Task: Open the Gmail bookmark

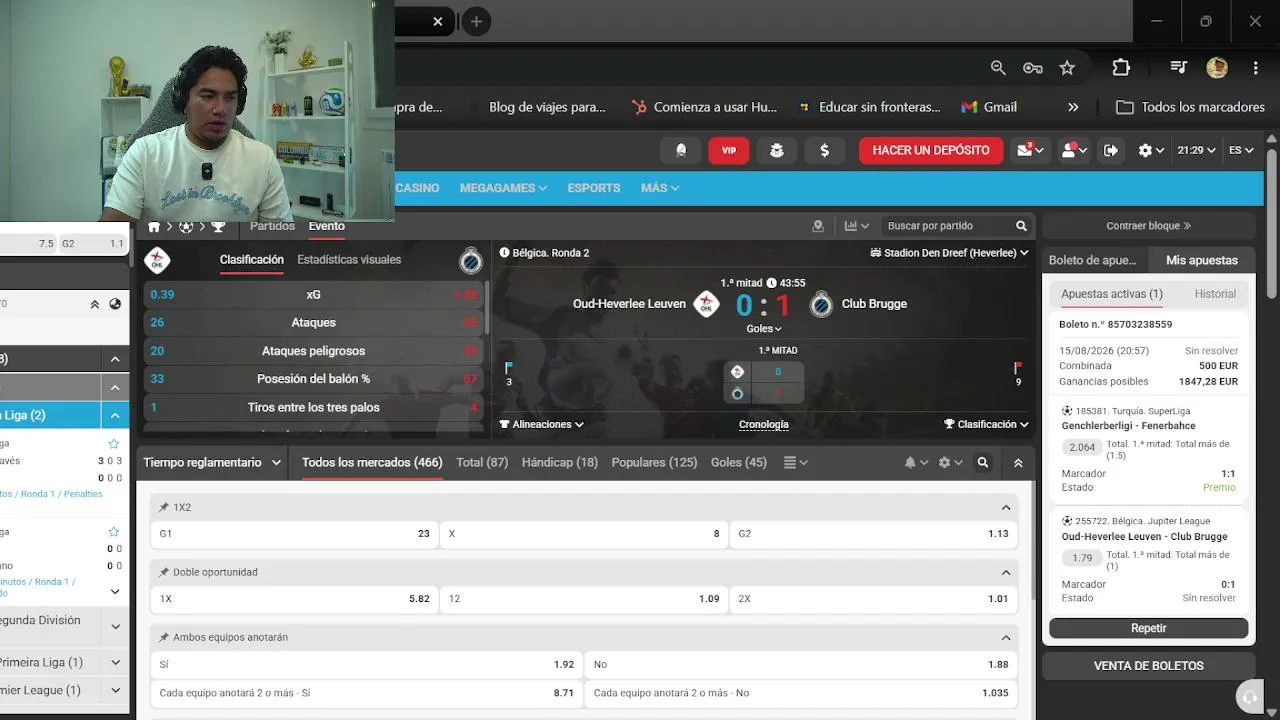Action: tap(989, 107)
